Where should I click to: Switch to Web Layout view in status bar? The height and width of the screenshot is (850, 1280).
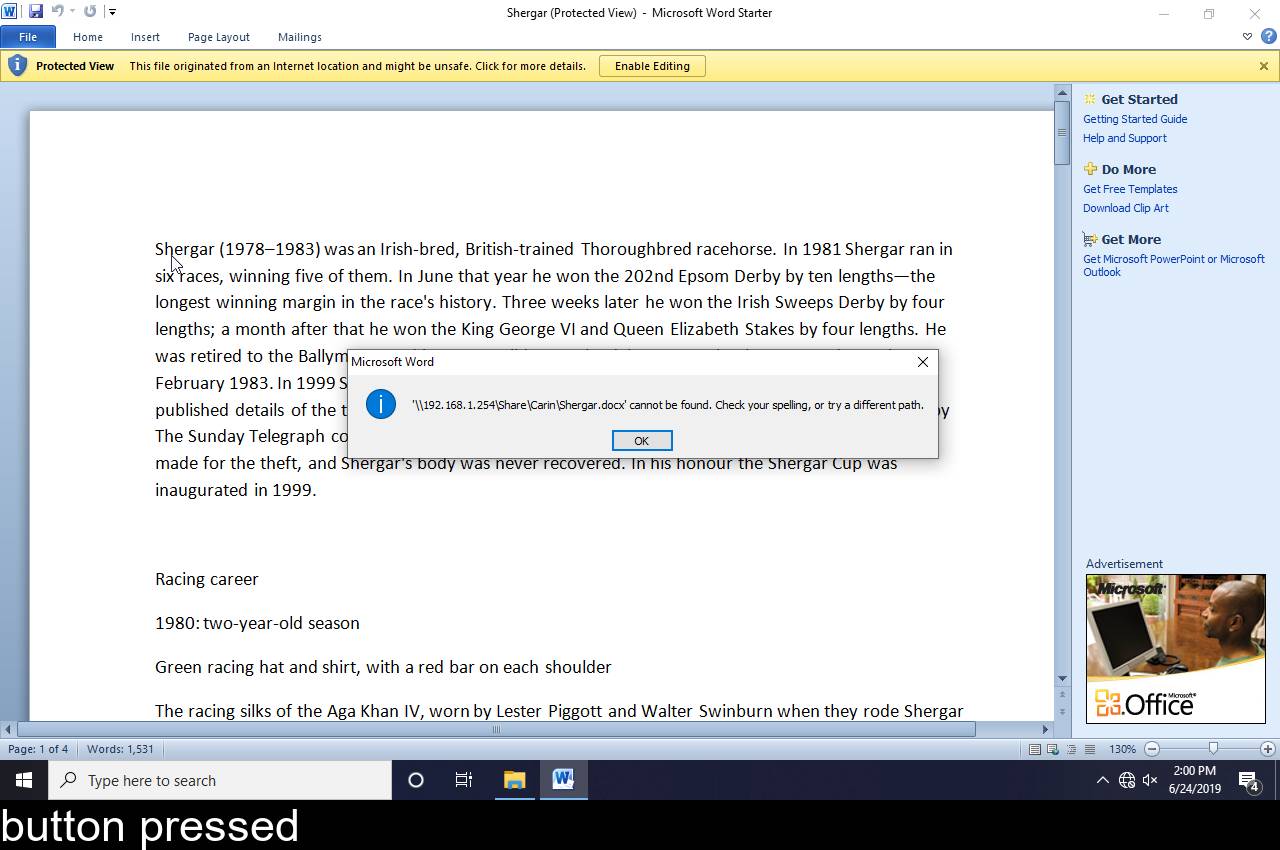point(1053,749)
